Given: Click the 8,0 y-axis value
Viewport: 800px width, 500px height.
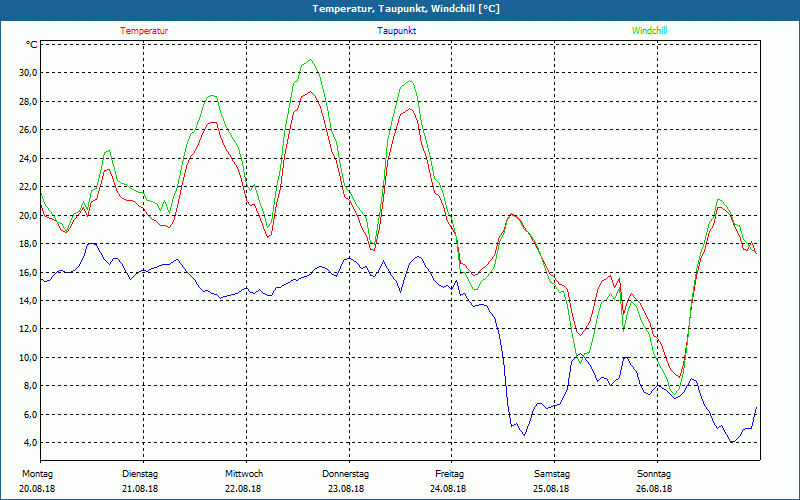Looking at the screenshot, I should tap(30, 386).
